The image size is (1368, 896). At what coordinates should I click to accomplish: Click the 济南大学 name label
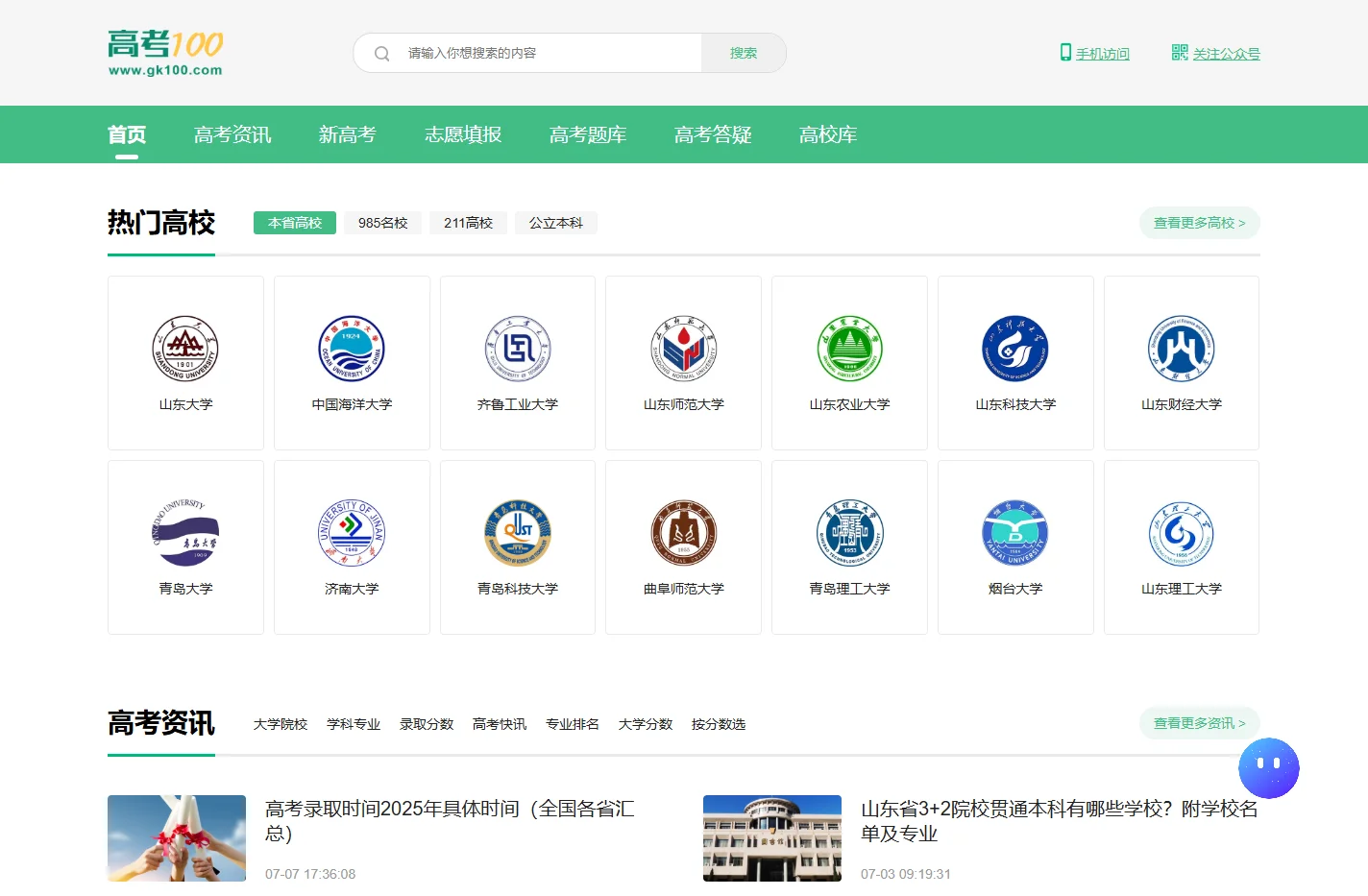[352, 589]
